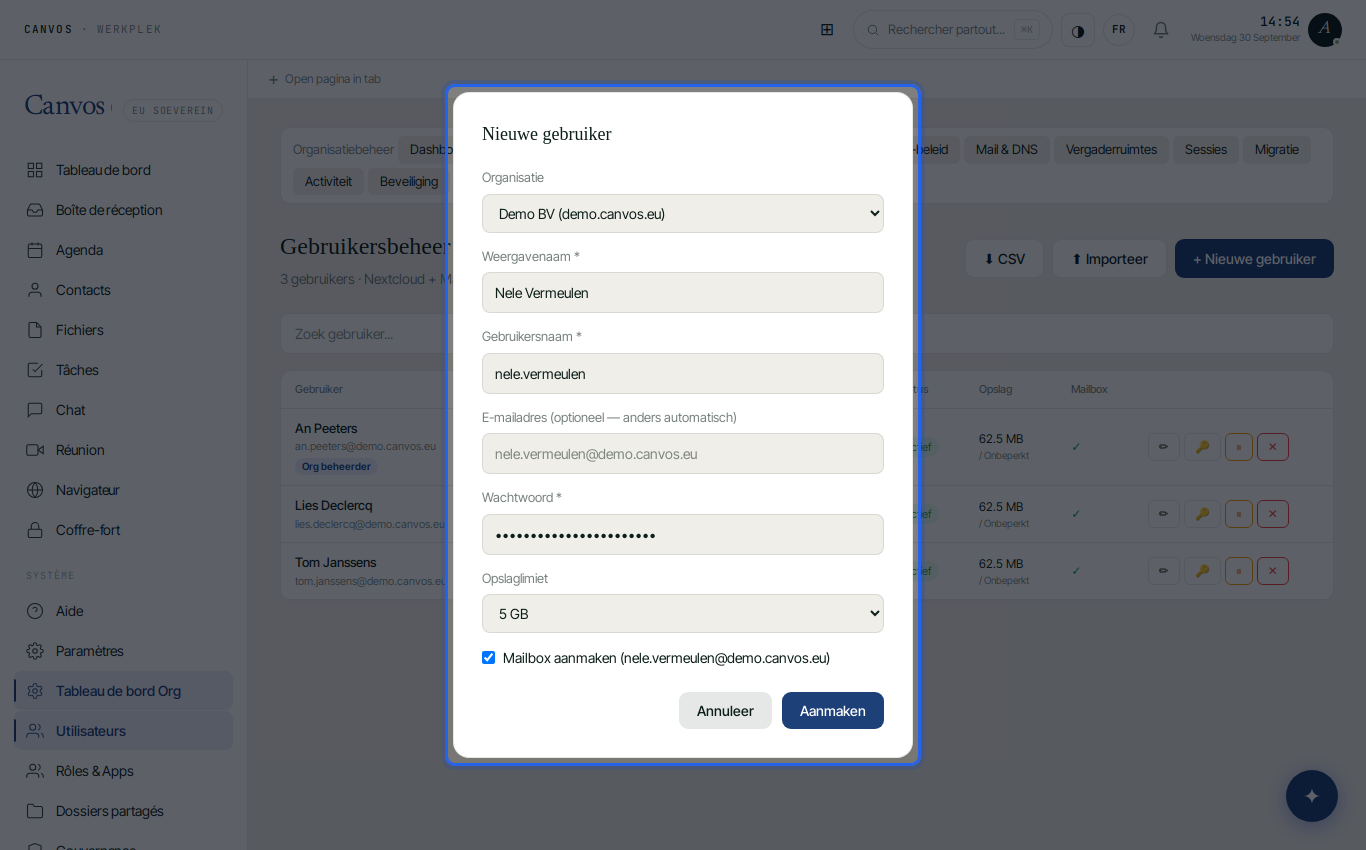Screen dimensions: 1366x850
Task: Click the Gebruikersnaam field
Action: [683, 373]
